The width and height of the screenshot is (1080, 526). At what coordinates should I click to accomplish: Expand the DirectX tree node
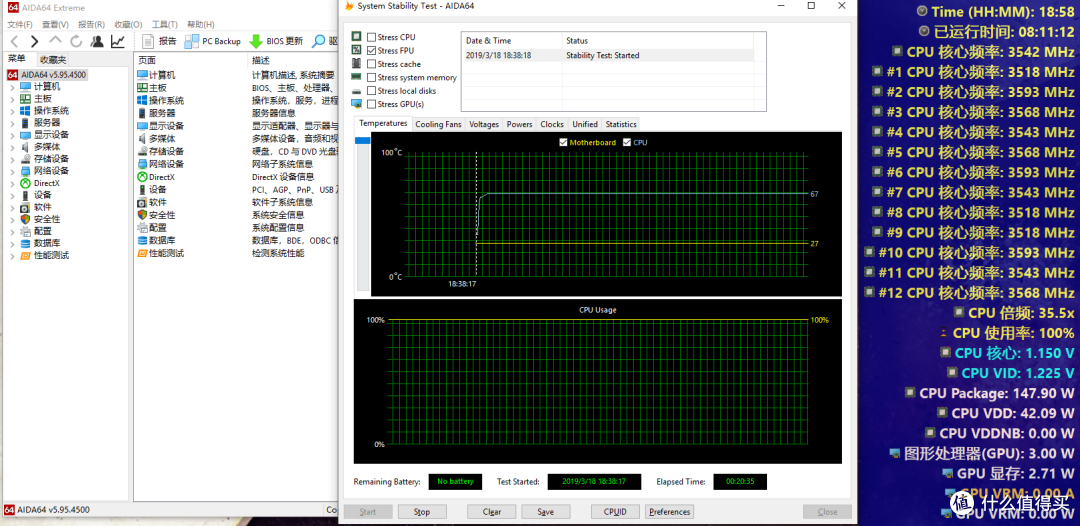click(x=12, y=183)
